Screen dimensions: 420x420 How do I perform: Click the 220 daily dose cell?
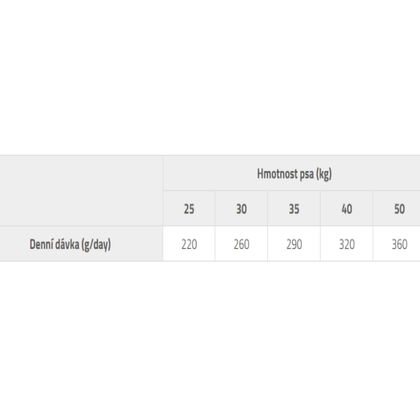click(189, 244)
